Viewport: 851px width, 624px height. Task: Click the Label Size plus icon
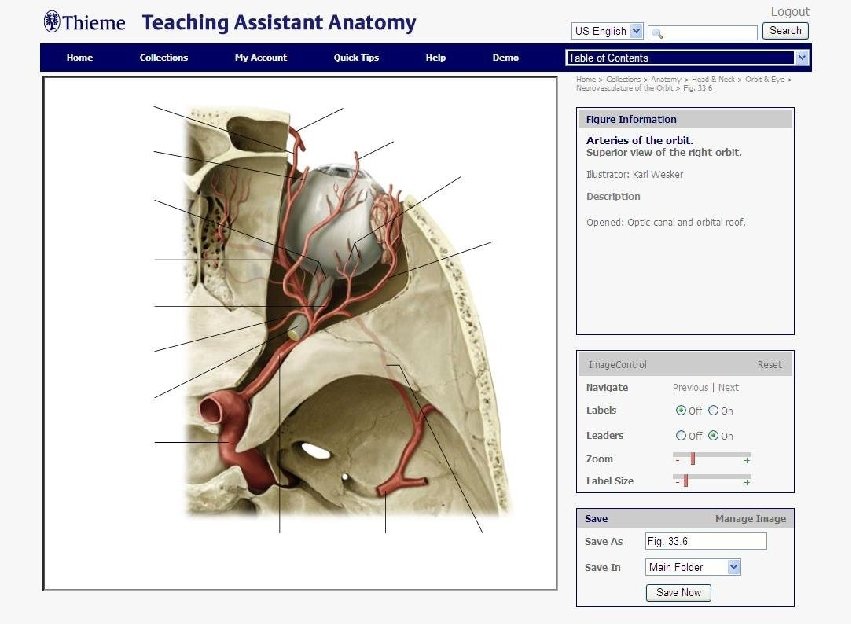[747, 482]
